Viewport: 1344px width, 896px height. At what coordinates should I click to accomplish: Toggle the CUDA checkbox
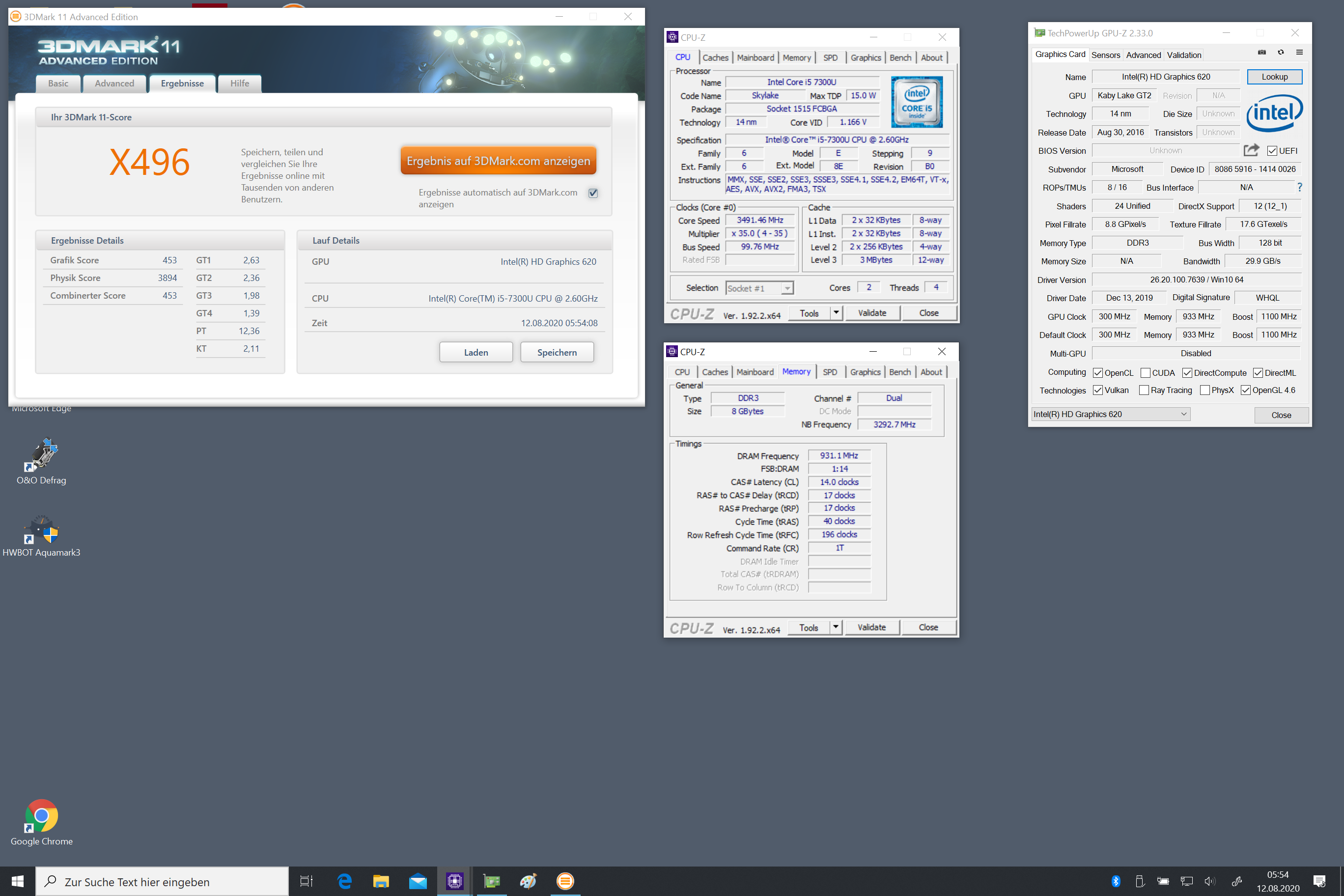coord(1145,372)
